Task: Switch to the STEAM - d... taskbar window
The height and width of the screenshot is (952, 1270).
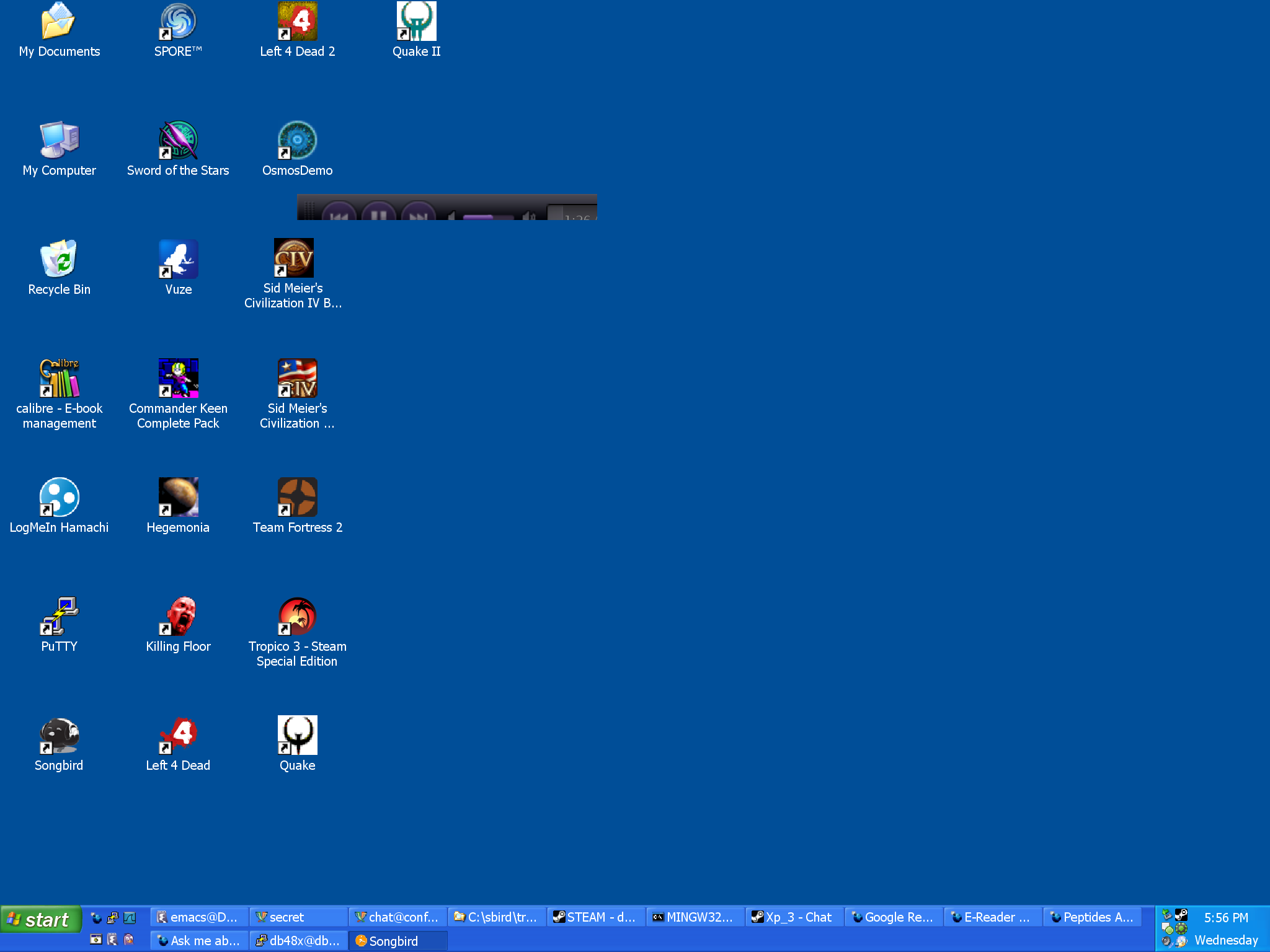Action: [596, 917]
